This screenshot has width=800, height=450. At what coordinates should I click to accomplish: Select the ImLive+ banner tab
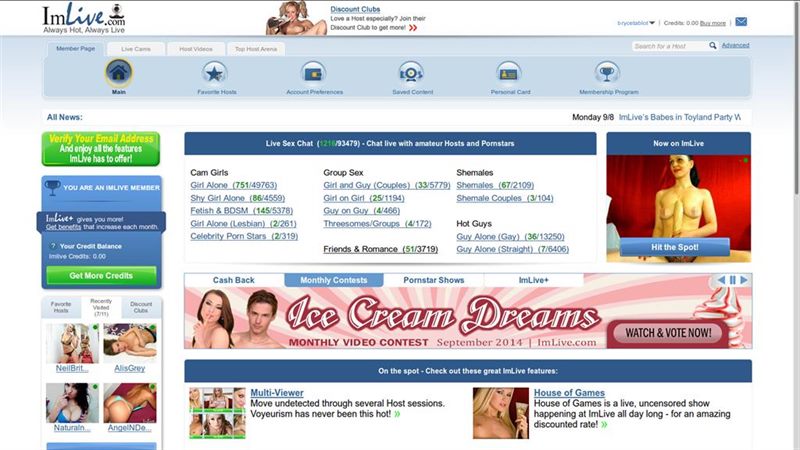point(533,280)
